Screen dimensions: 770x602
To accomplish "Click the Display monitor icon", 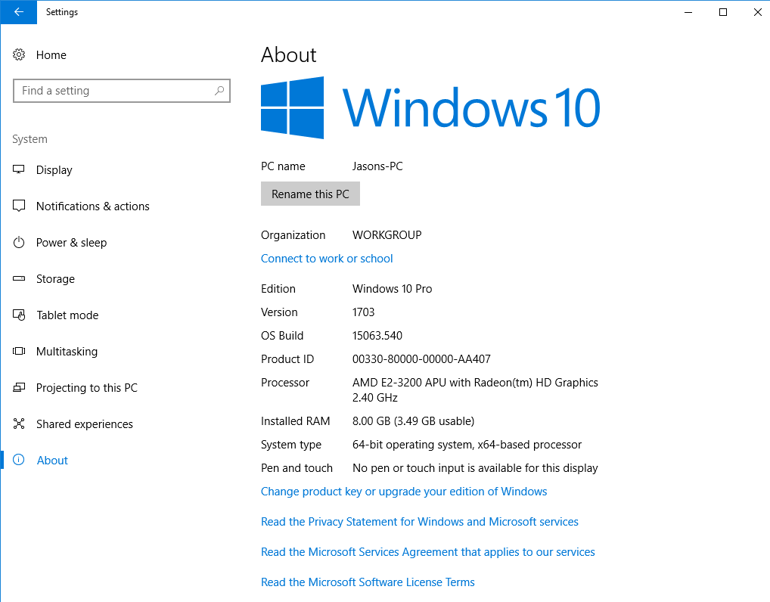I will [19, 170].
